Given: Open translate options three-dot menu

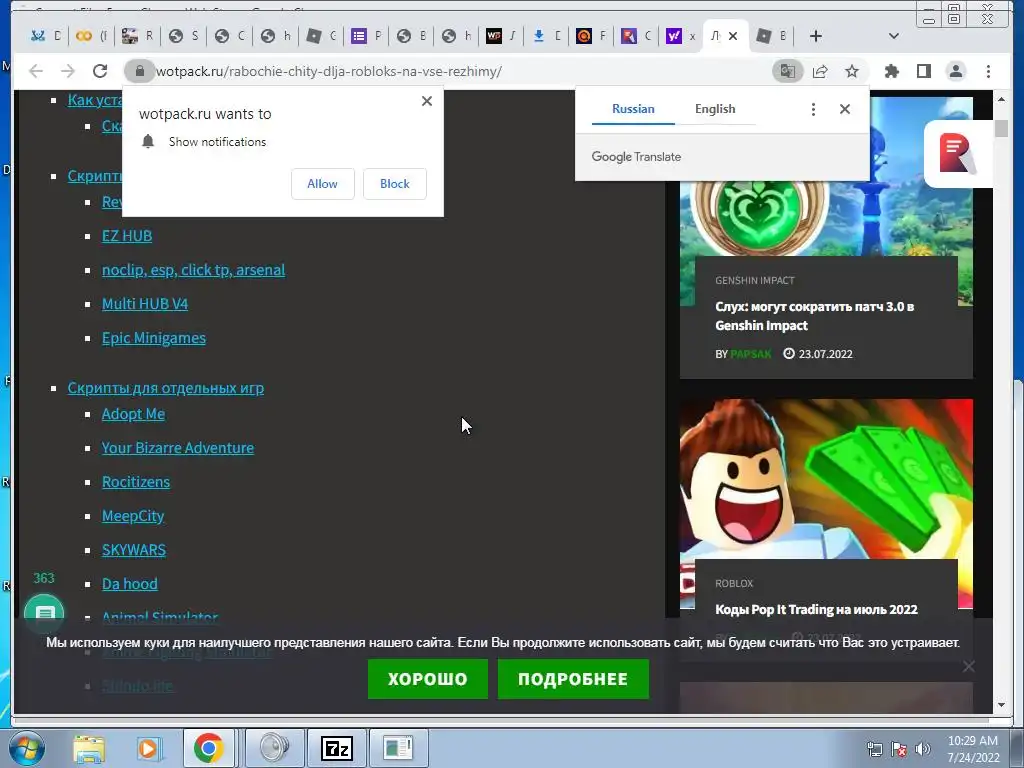Looking at the screenshot, I should click(x=813, y=109).
